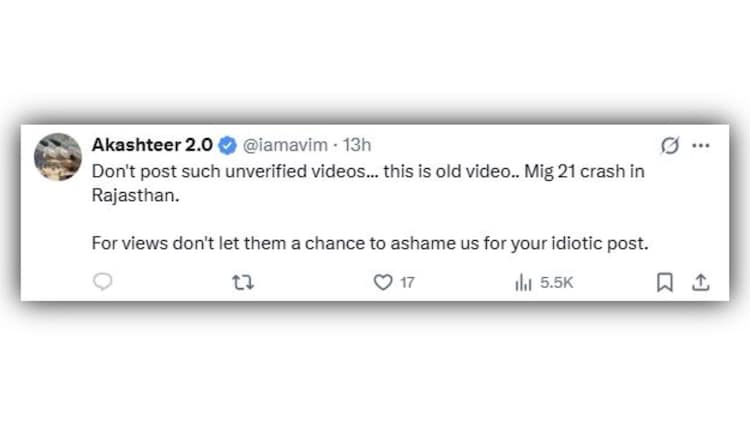This screenshot has height=422, width=750.
Task: Repost this tweet using the retweet icon
Action: [241, 283]
